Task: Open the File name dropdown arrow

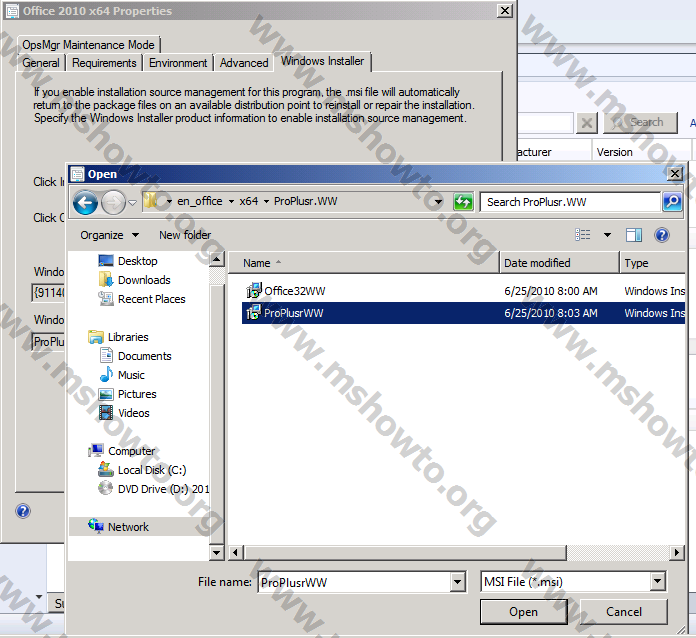Action: click(458, 582)
